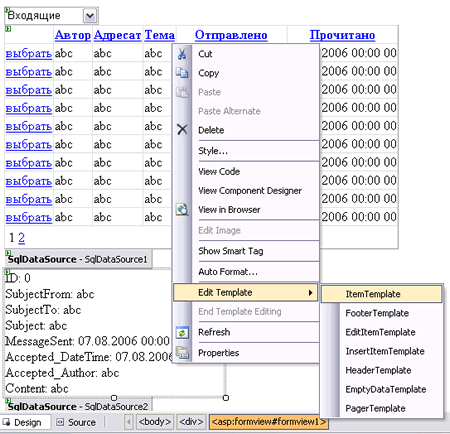Click the MessageSent date field text
The image size is (450, 434).
[87, 341]
